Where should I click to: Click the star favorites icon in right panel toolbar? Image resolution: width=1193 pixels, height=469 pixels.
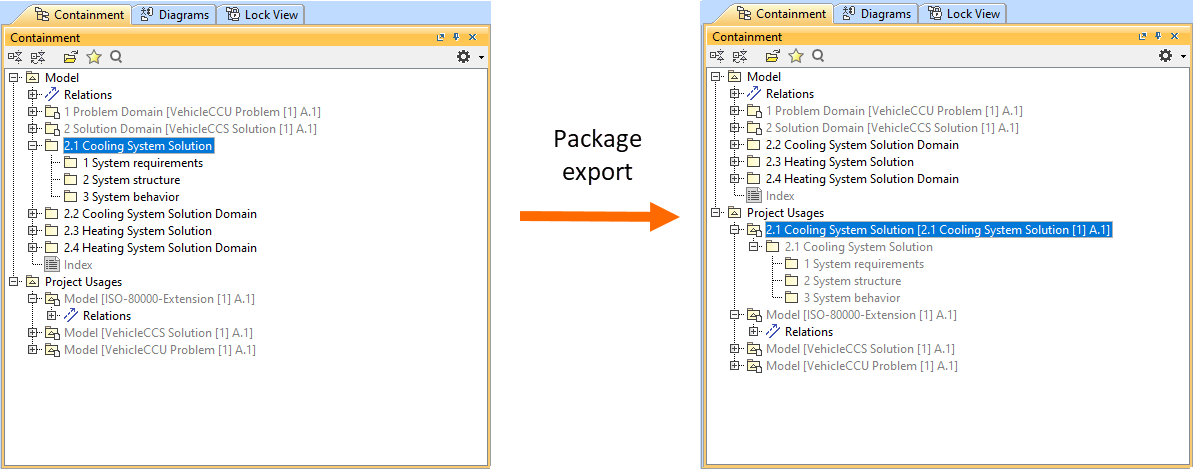pyautogui.click(x=796, y=56)
